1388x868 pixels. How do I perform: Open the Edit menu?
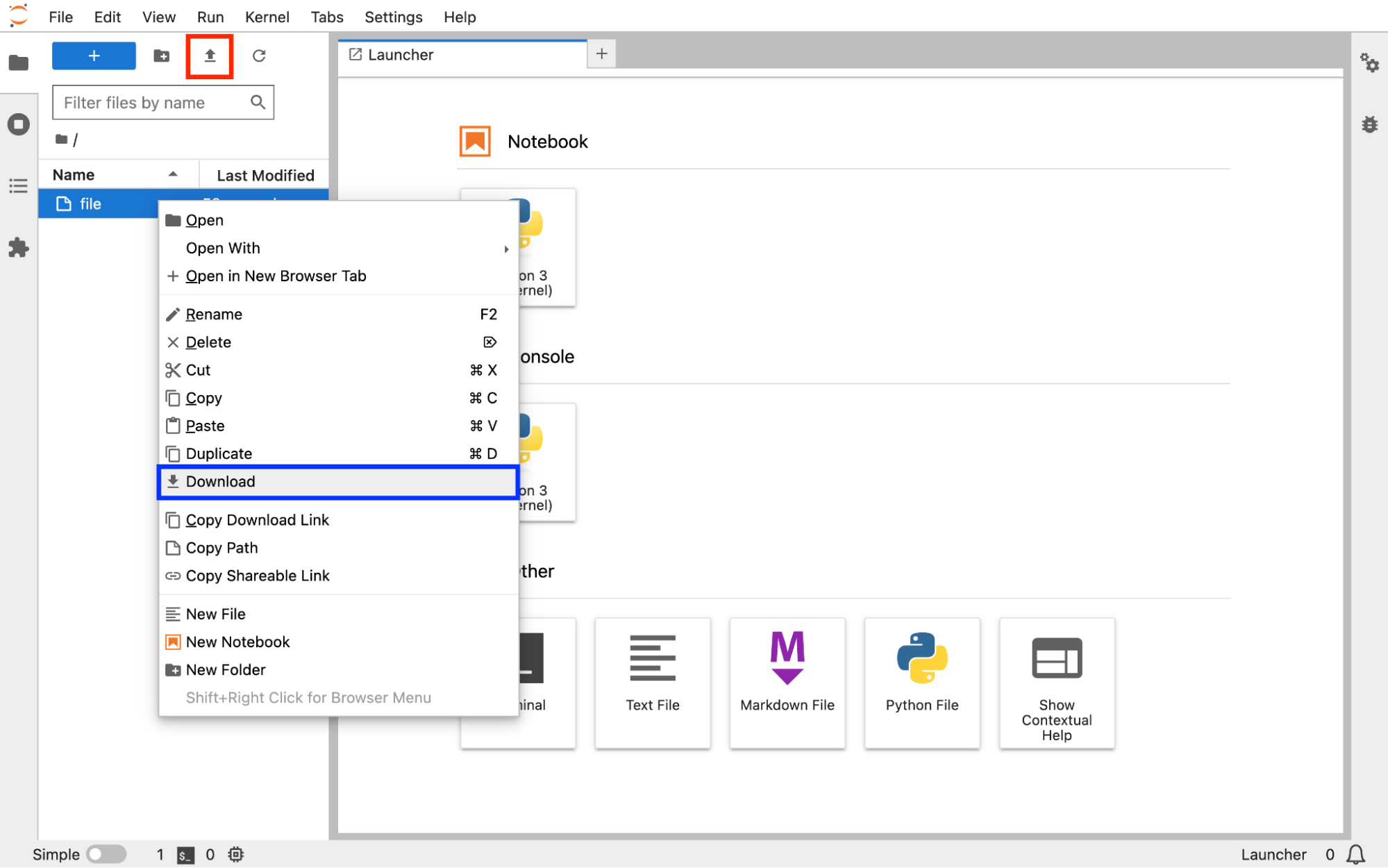[108, 17]
